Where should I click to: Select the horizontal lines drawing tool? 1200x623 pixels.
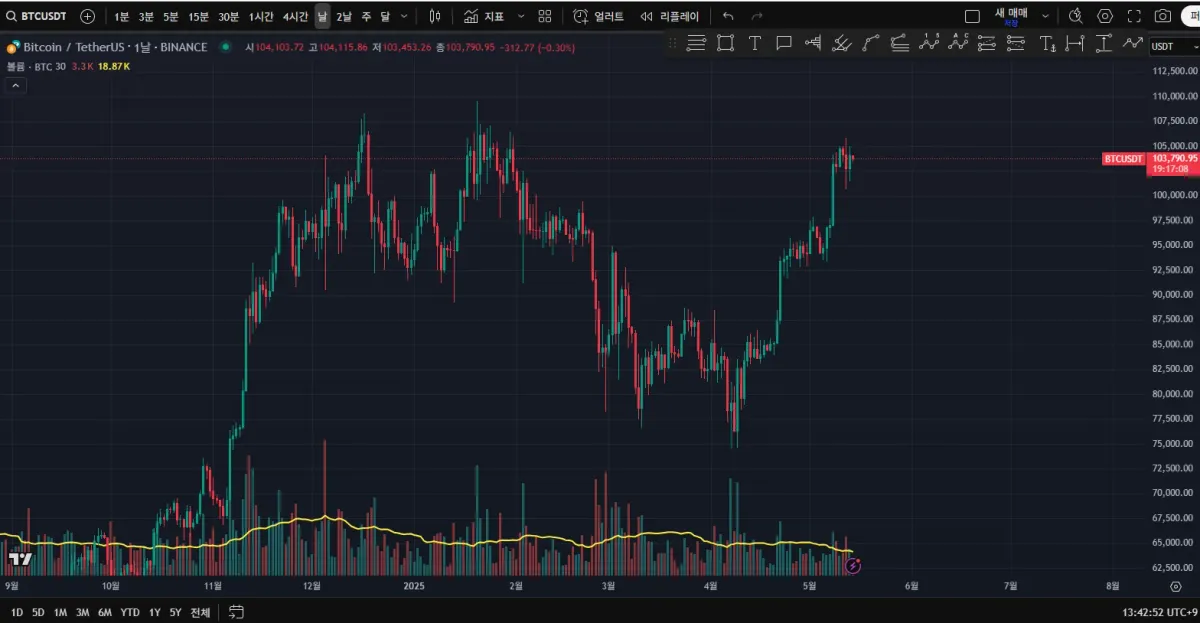coord(697,43)
